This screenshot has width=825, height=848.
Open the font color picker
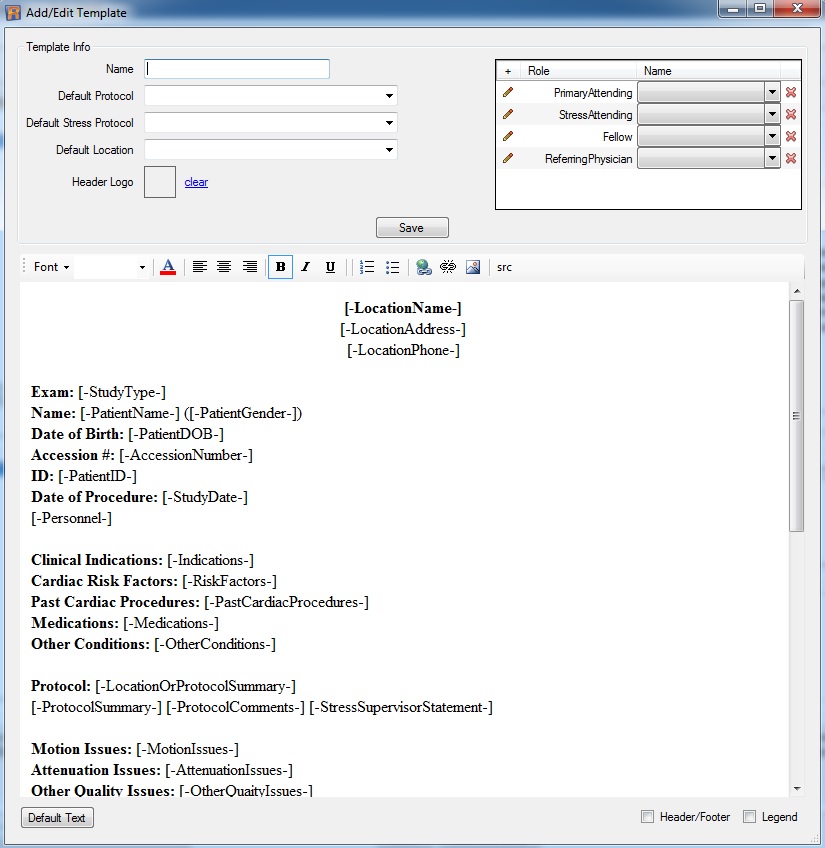(168, 267)
